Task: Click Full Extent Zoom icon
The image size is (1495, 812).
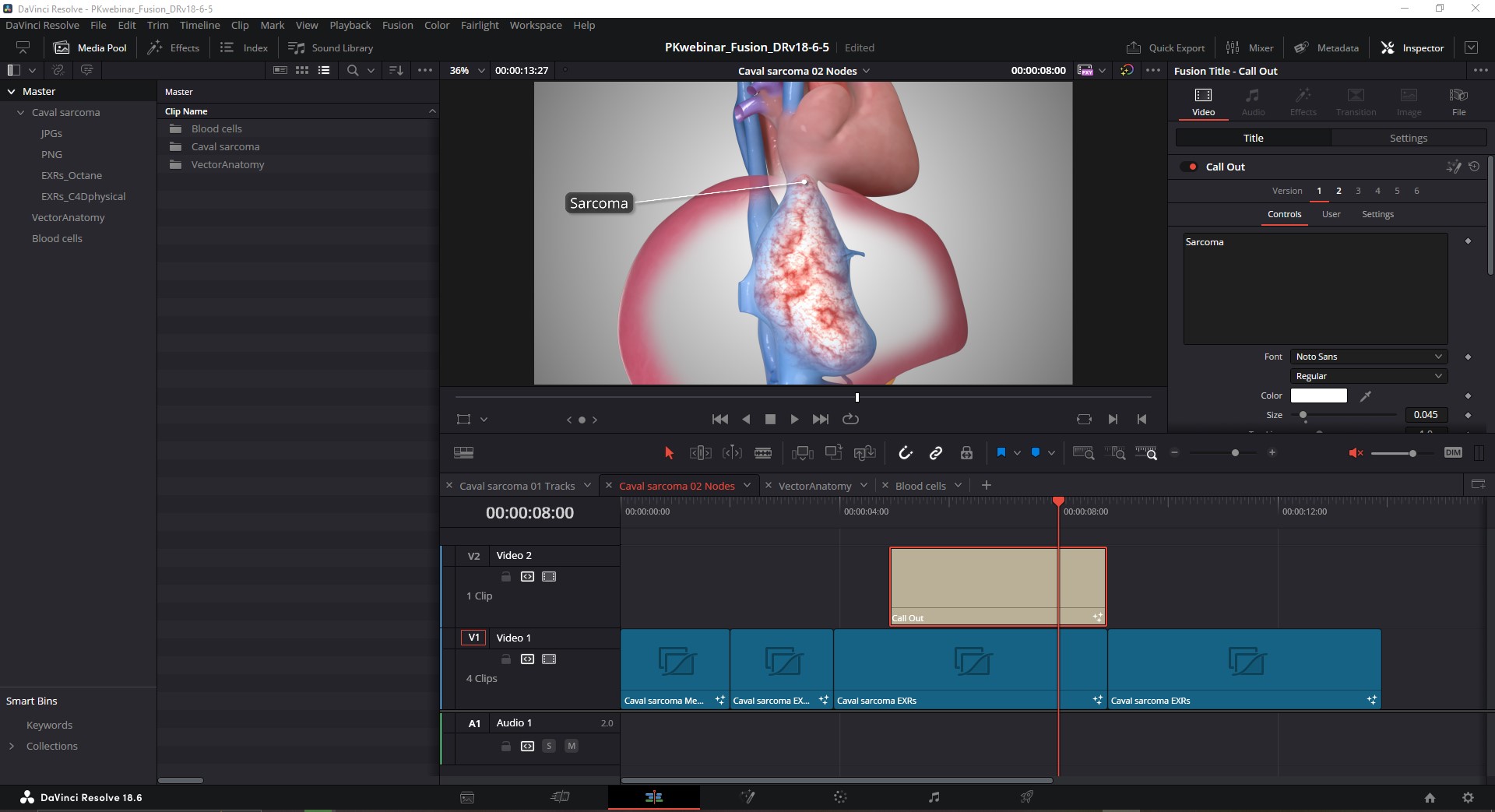Action: click(1083, 453)
